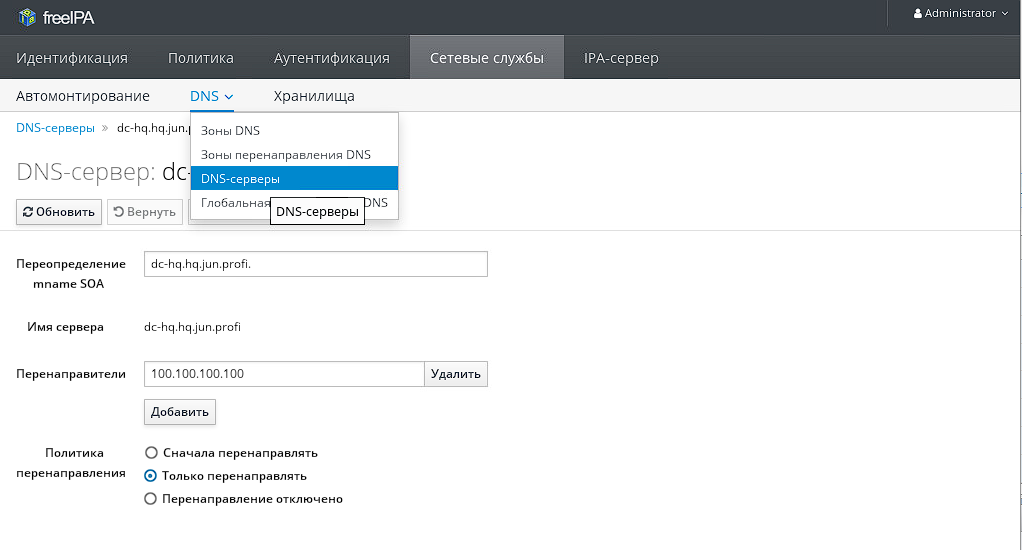Image resolution: width=1022 pixels, height=550 pixels.
Task: Click the freeIPA logo icon
Action: coord(27,16)
